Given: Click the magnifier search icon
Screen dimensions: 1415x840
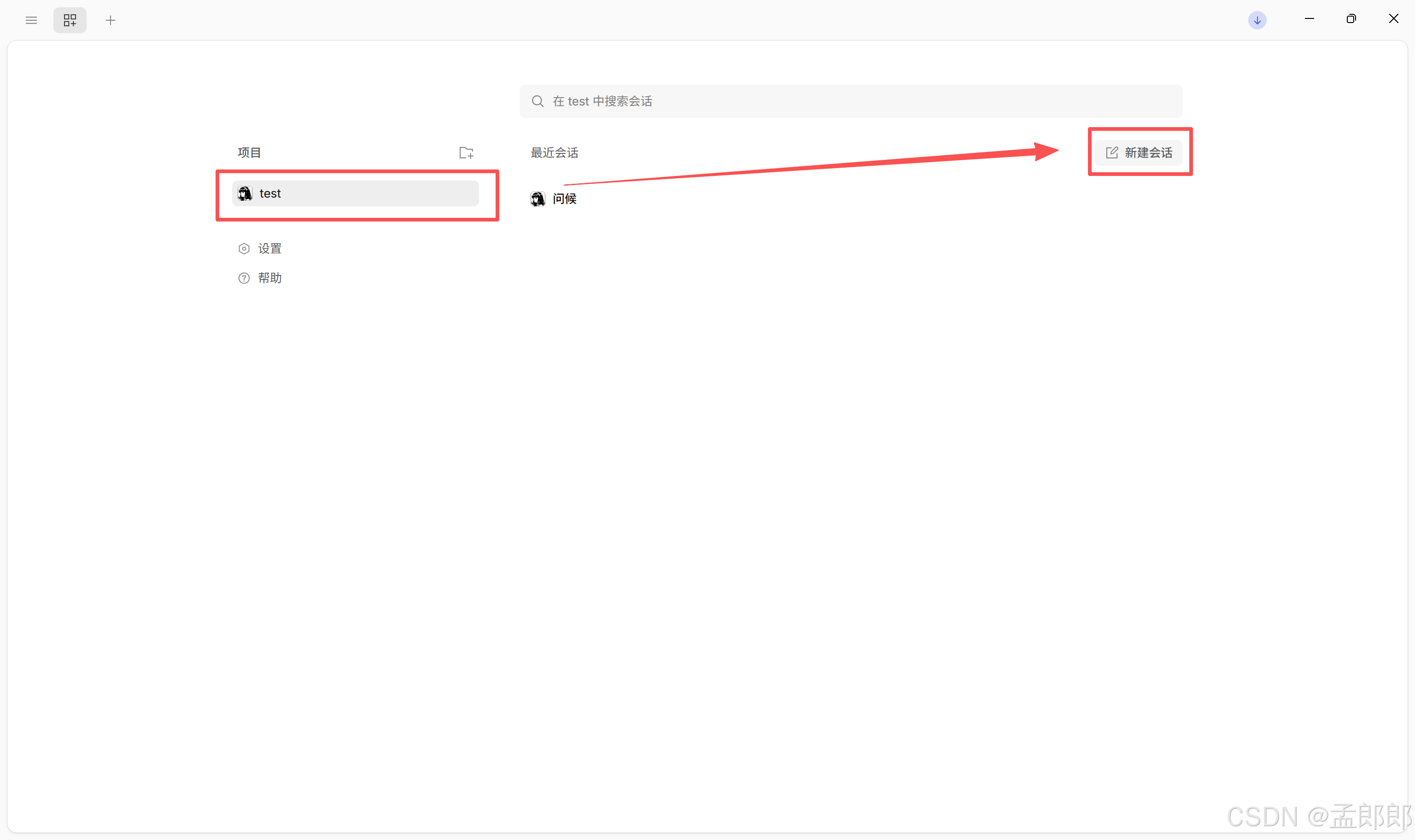Looking at the screenshot, I should [x=538, y=101].
